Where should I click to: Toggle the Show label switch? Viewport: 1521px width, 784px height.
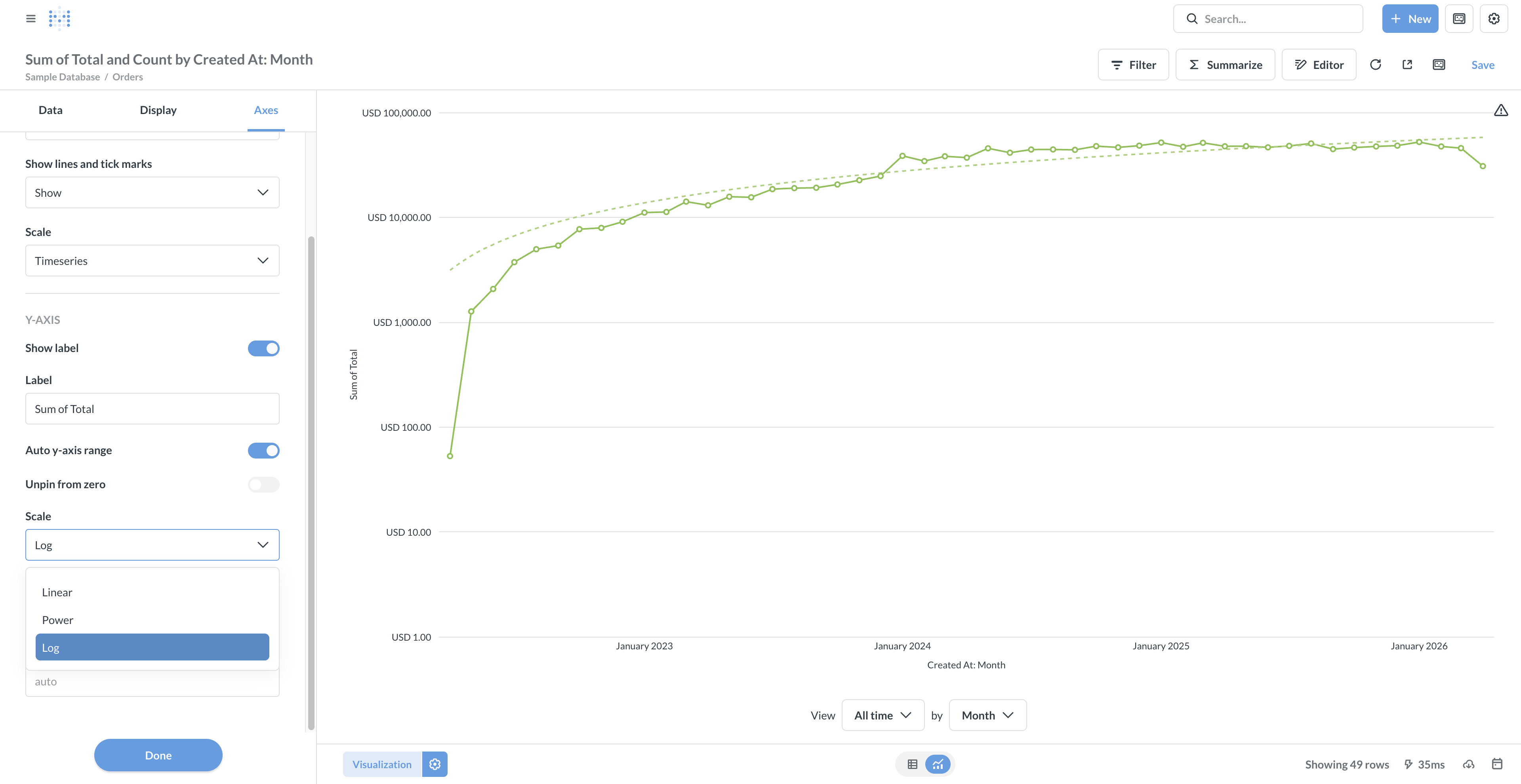coord(263,348)
